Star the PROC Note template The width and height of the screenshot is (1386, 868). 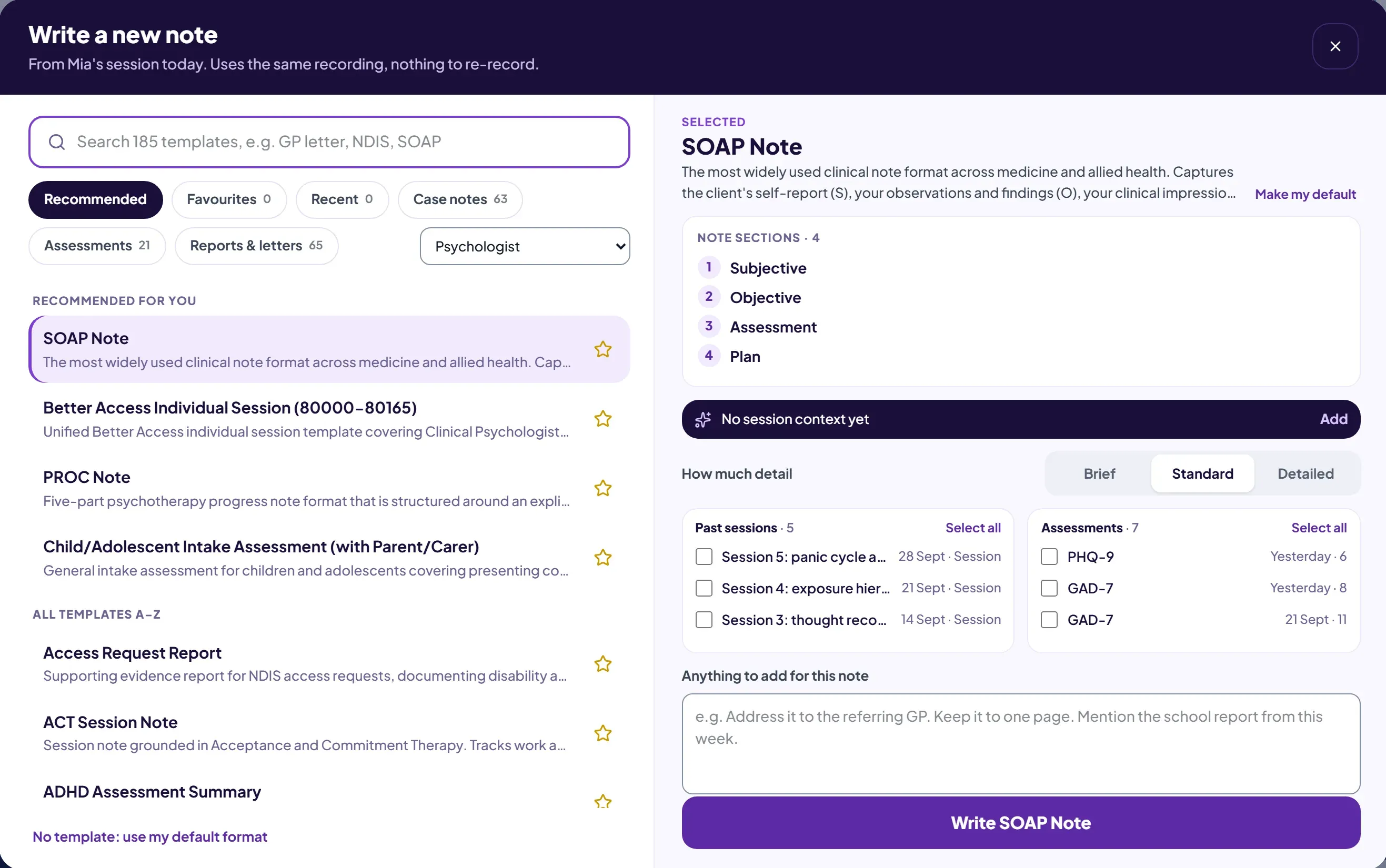pos(602,488)
